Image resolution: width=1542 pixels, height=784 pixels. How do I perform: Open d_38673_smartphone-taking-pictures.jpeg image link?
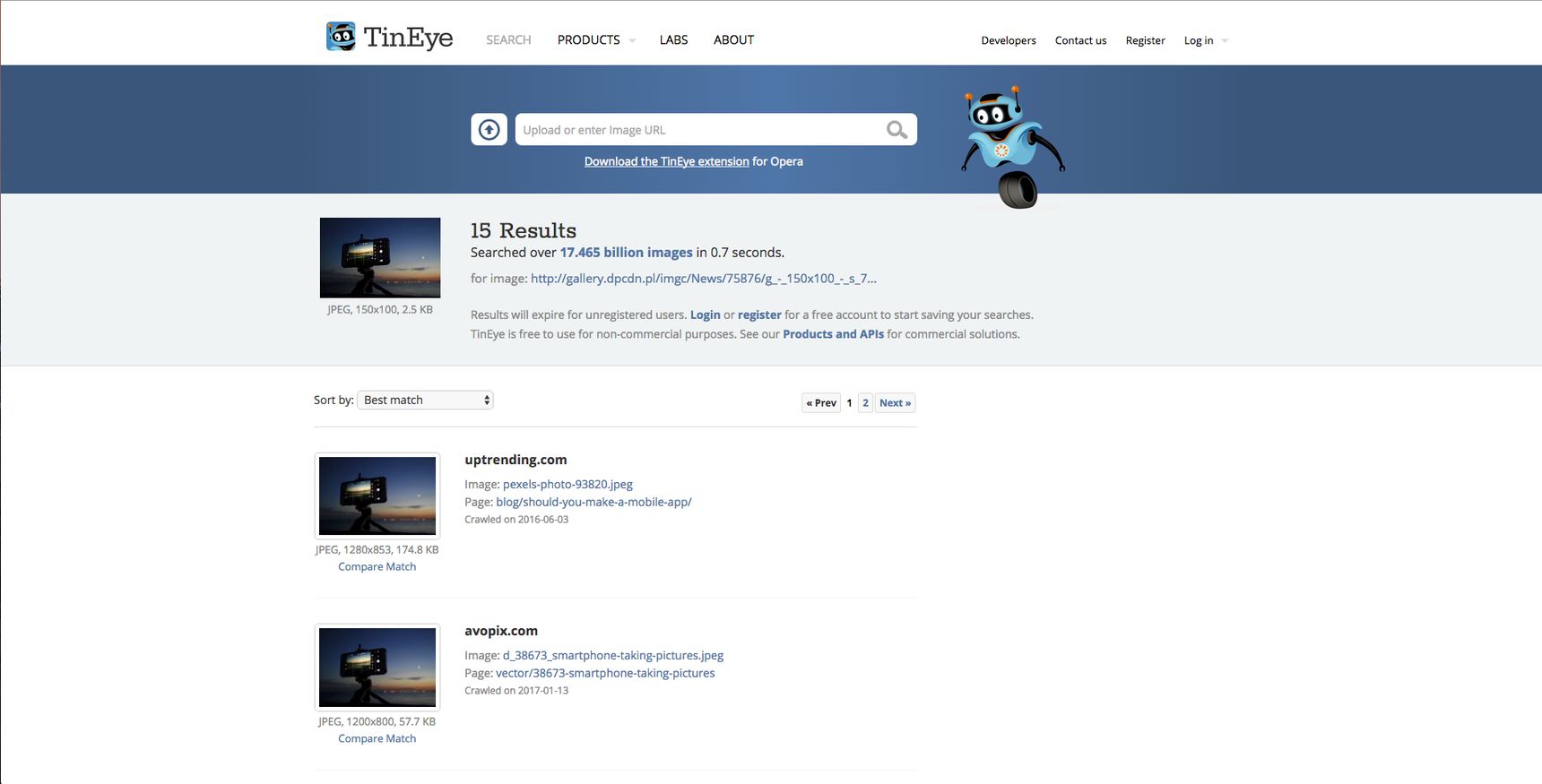point(613,655)
